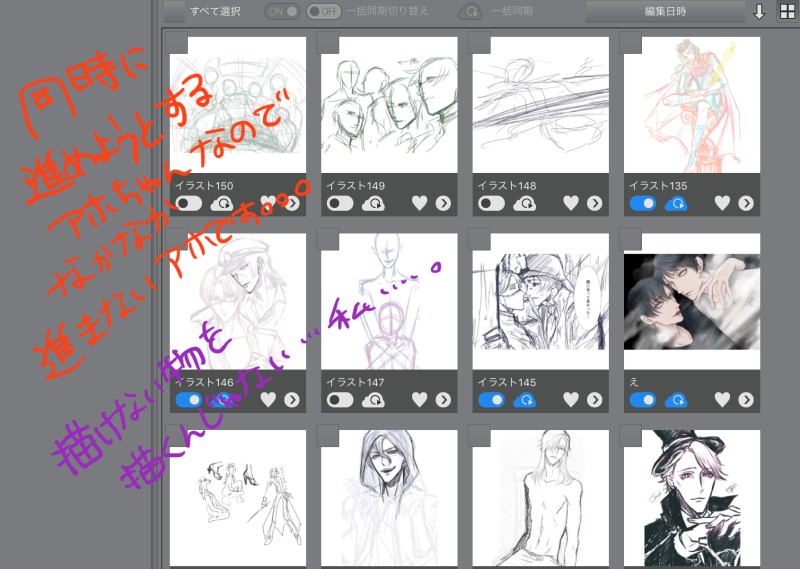
Task: Tick select checkbox on イラスト145 card
Action: [479, 239]
